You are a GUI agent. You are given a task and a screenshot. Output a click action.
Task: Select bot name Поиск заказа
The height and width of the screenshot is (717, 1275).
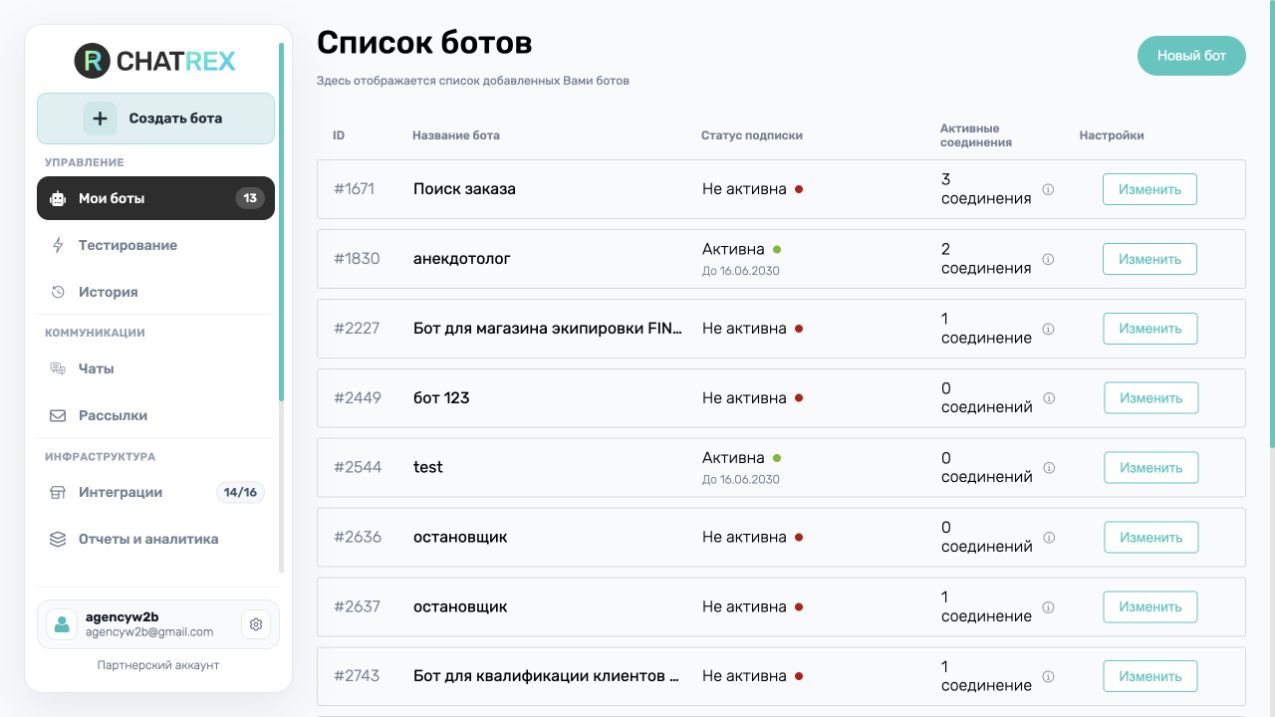tap(464, 189)
